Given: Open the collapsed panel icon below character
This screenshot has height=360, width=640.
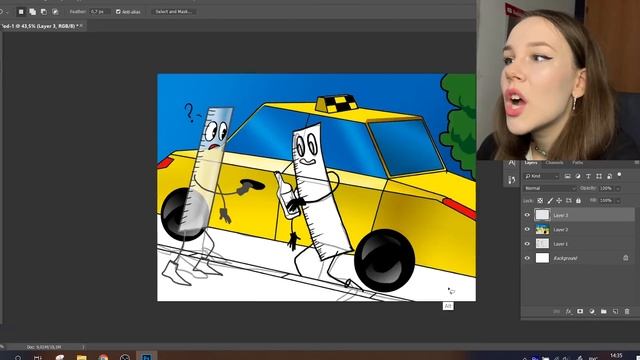Looking at the screenshot, I should [x=511, y=180].
